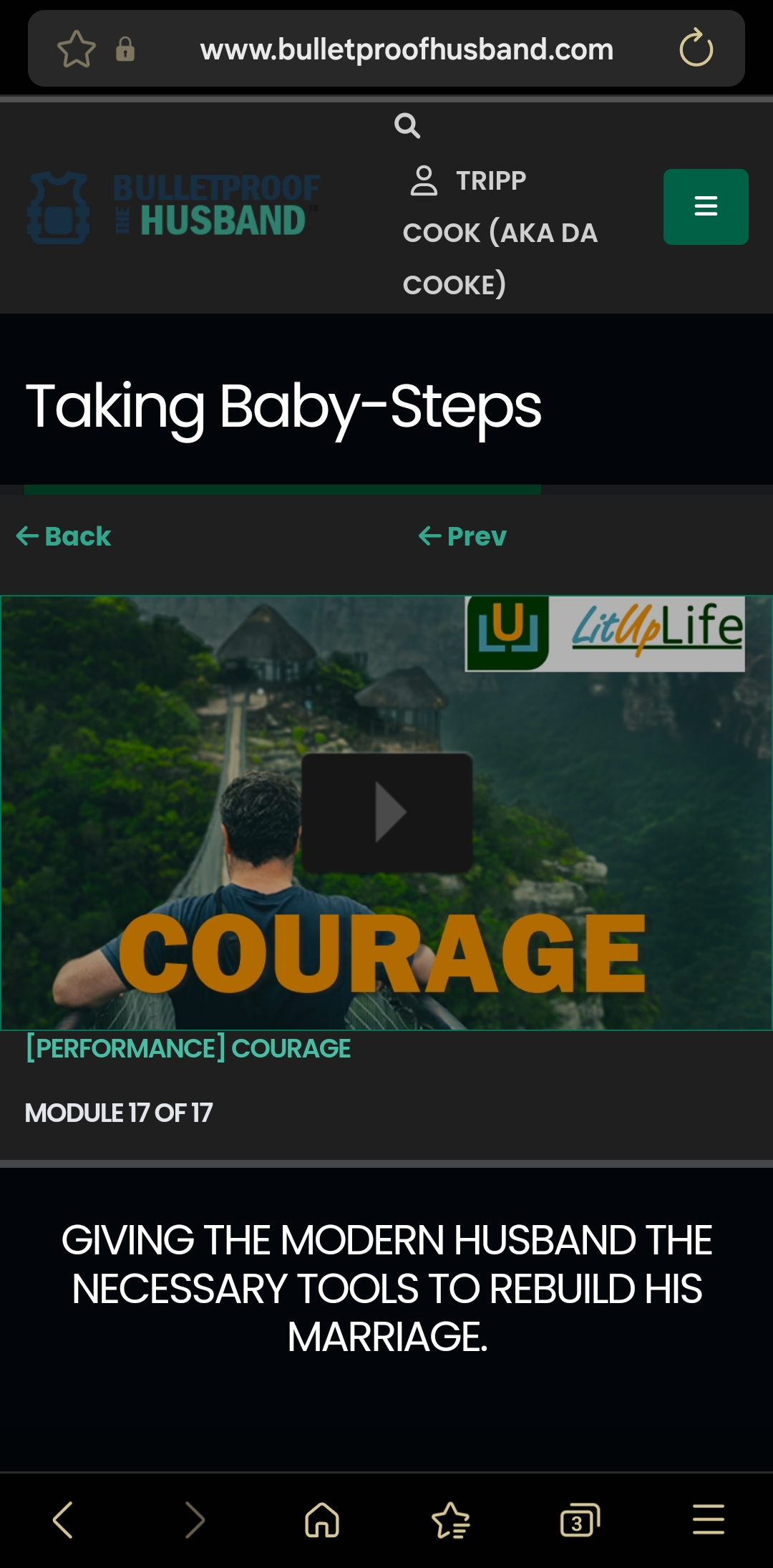Tap browser back navigation arrow
Viewport: 773px width, 1568px height.
point(63,1519)
